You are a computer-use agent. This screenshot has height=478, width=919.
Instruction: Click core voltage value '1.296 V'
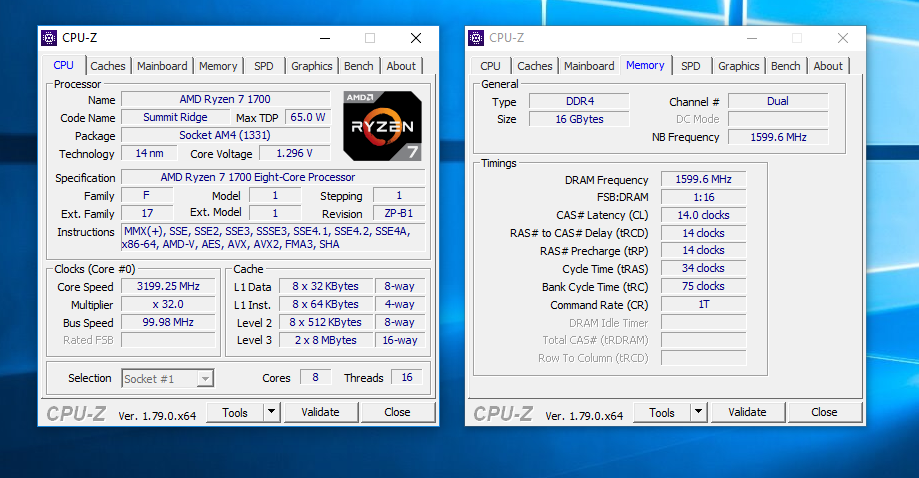tap(295, 153)
